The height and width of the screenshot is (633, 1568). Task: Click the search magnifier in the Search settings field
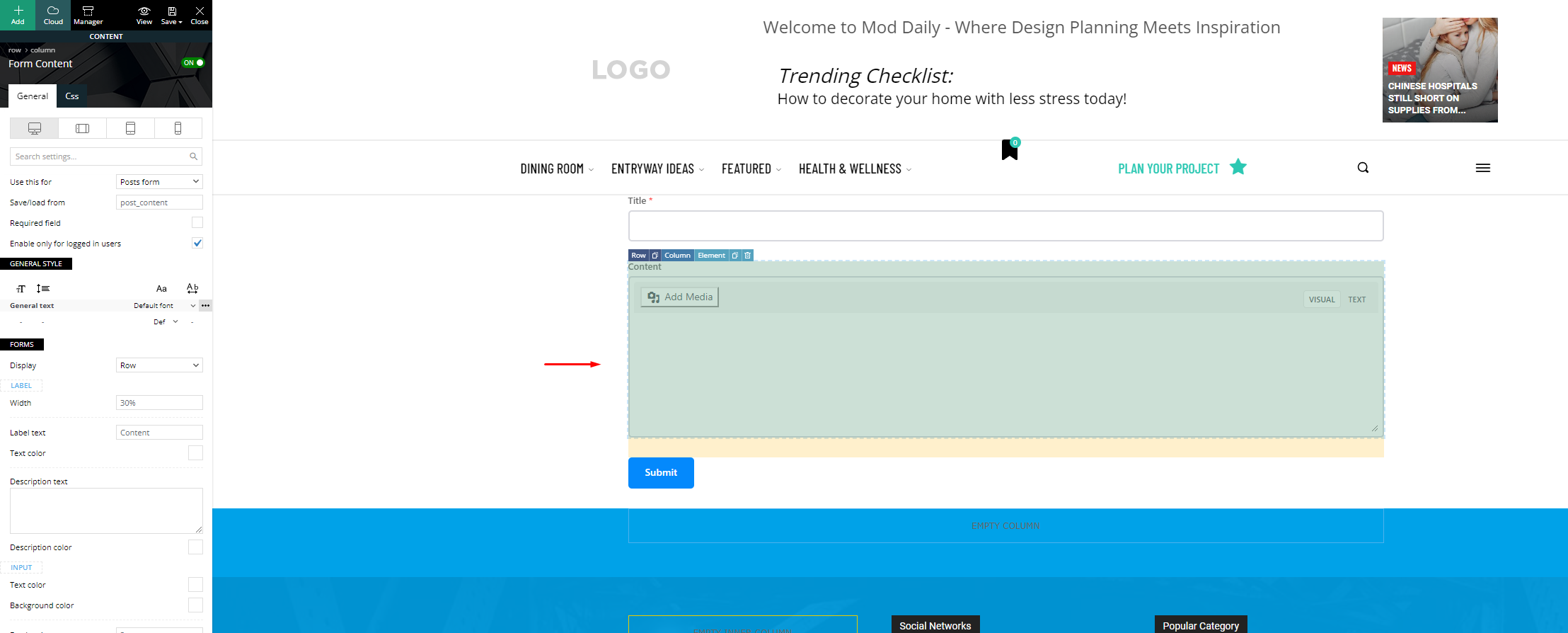[x=193, y=156]
